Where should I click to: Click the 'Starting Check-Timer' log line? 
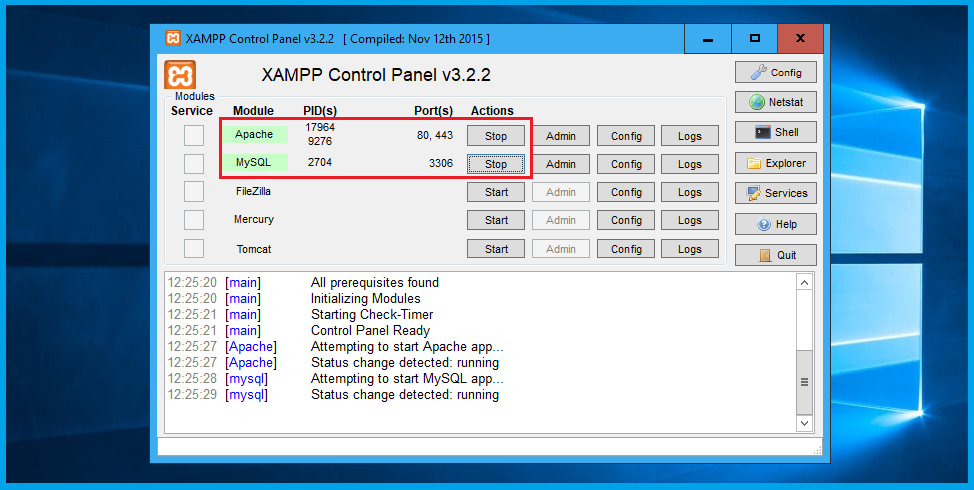click(371, 314)
